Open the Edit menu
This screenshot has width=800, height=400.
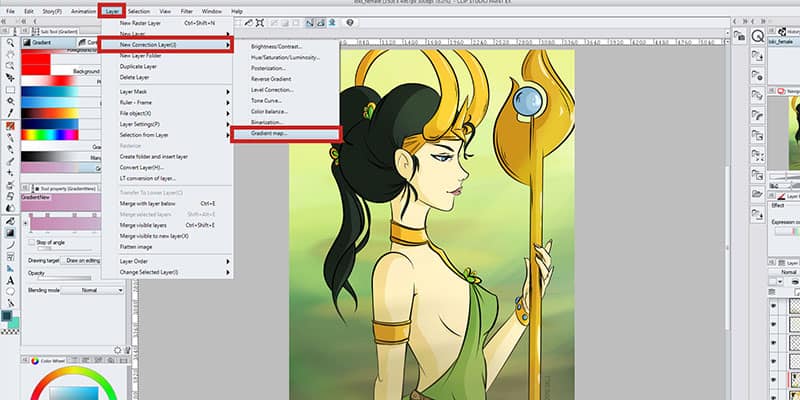[x=29, y=11]
